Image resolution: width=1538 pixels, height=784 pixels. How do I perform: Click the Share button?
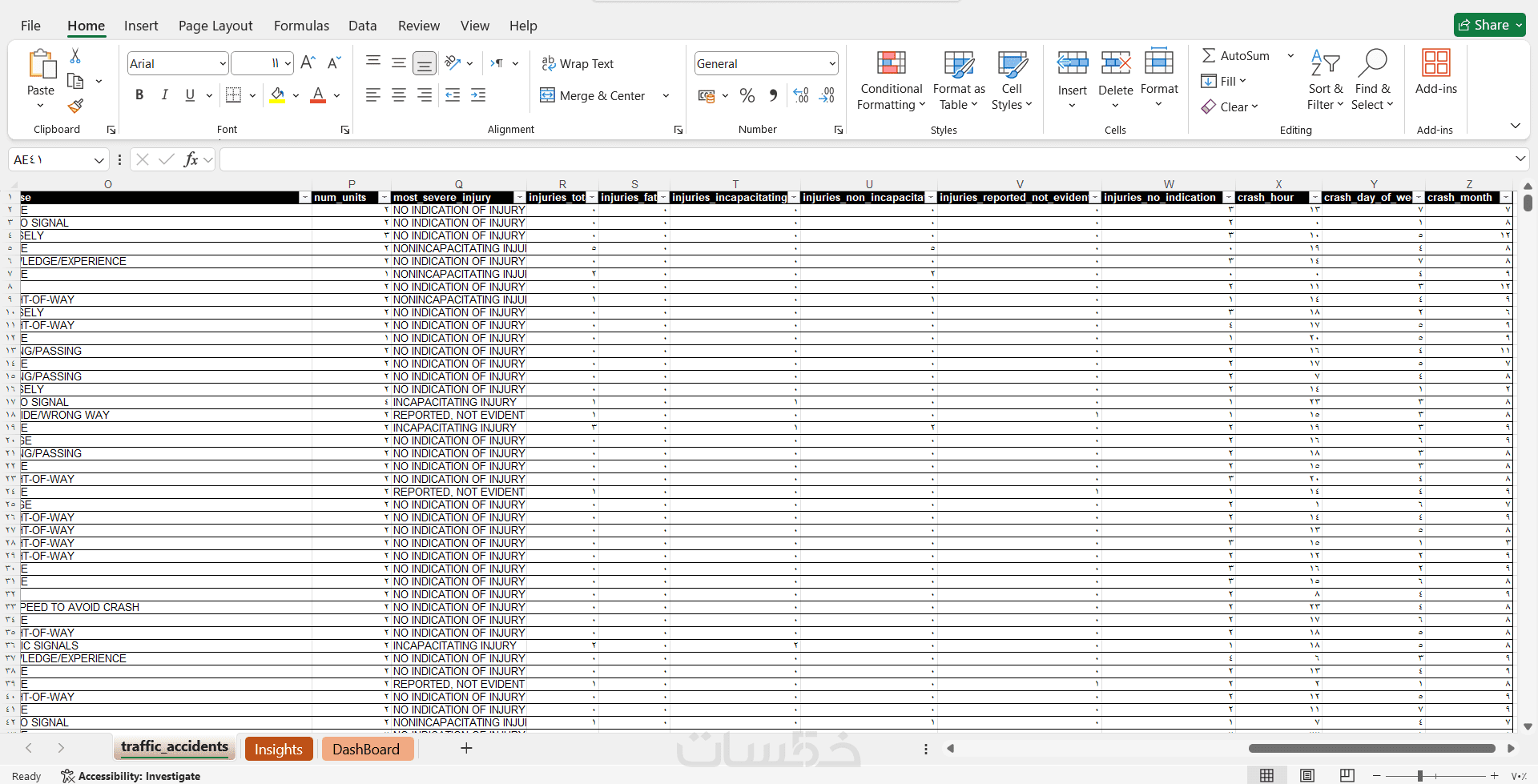click(1490, 25)
